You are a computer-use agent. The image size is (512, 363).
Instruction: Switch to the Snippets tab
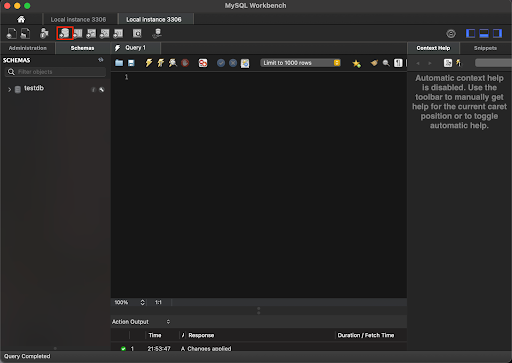click(485, 48)
